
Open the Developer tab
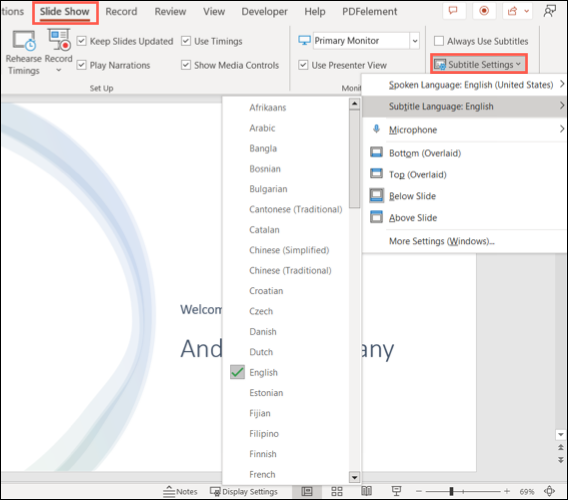264,12
